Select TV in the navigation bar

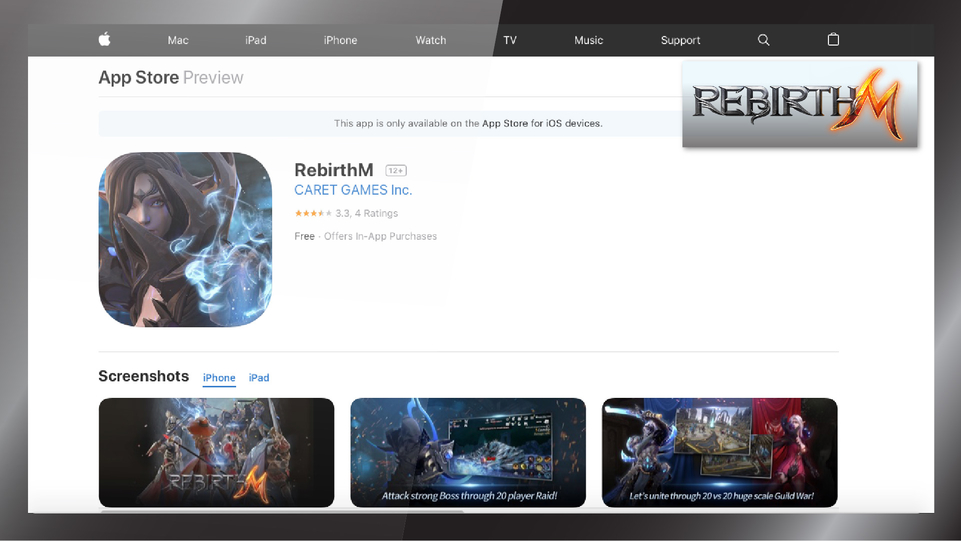510,40
